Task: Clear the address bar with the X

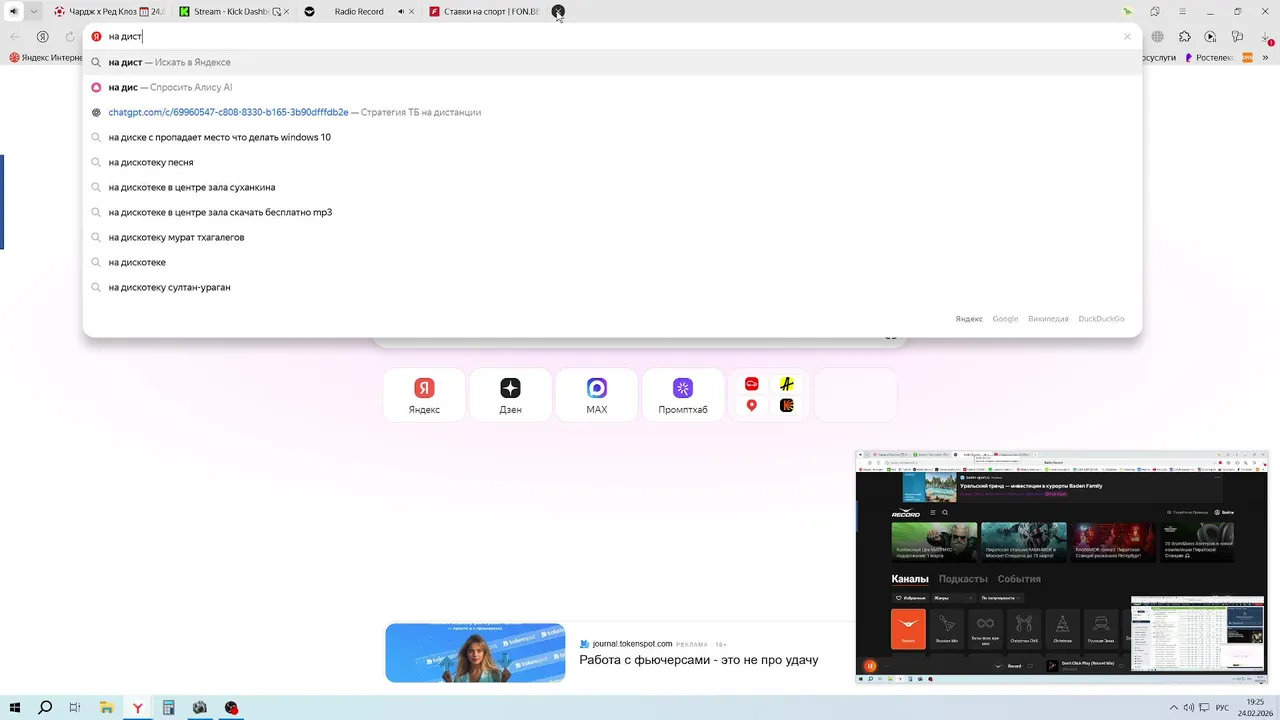Action: click(x=1127, y=36)
